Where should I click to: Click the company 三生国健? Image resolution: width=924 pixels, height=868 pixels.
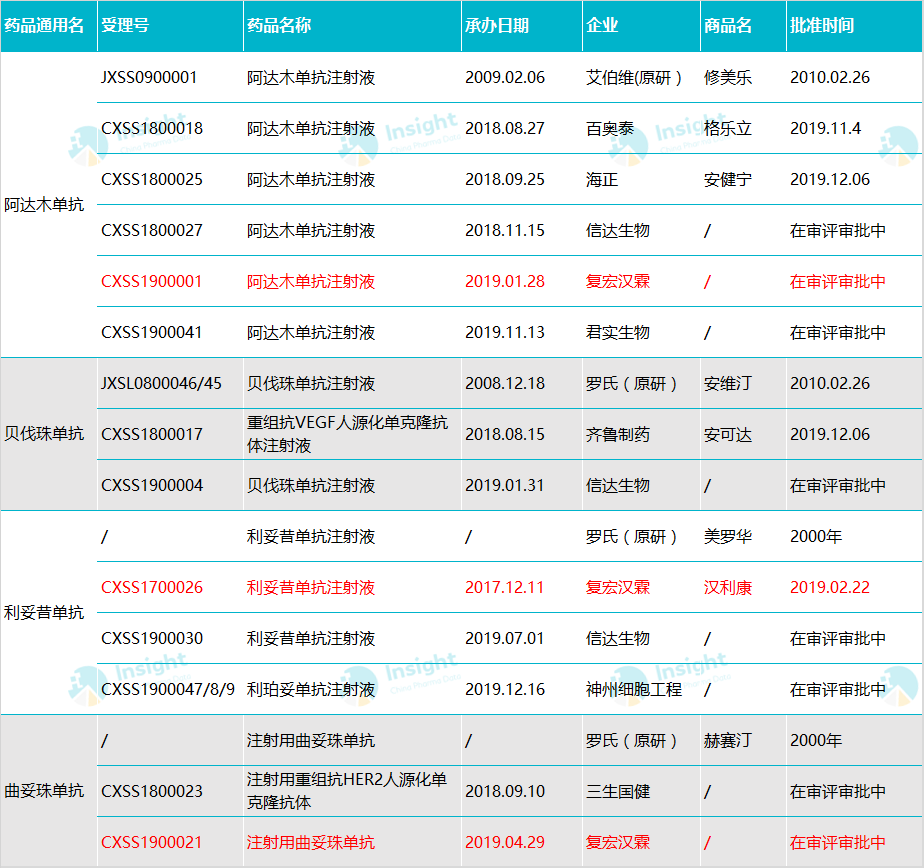(618, 791)
